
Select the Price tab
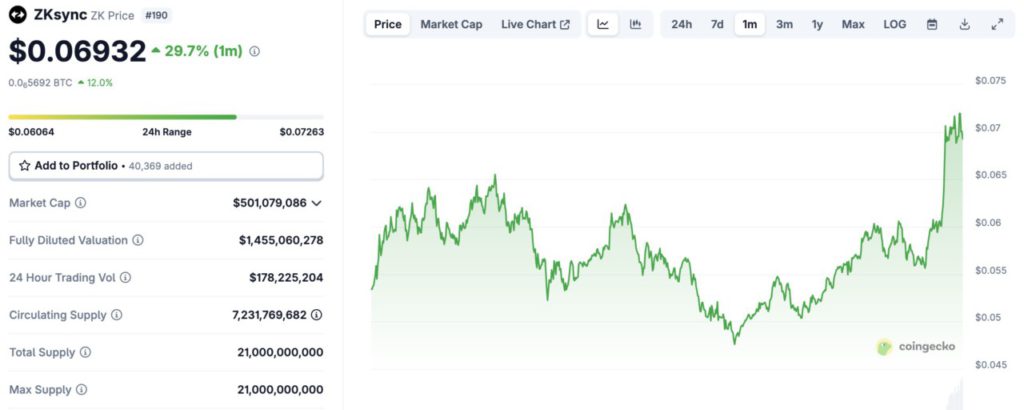[x=387, y=24]
